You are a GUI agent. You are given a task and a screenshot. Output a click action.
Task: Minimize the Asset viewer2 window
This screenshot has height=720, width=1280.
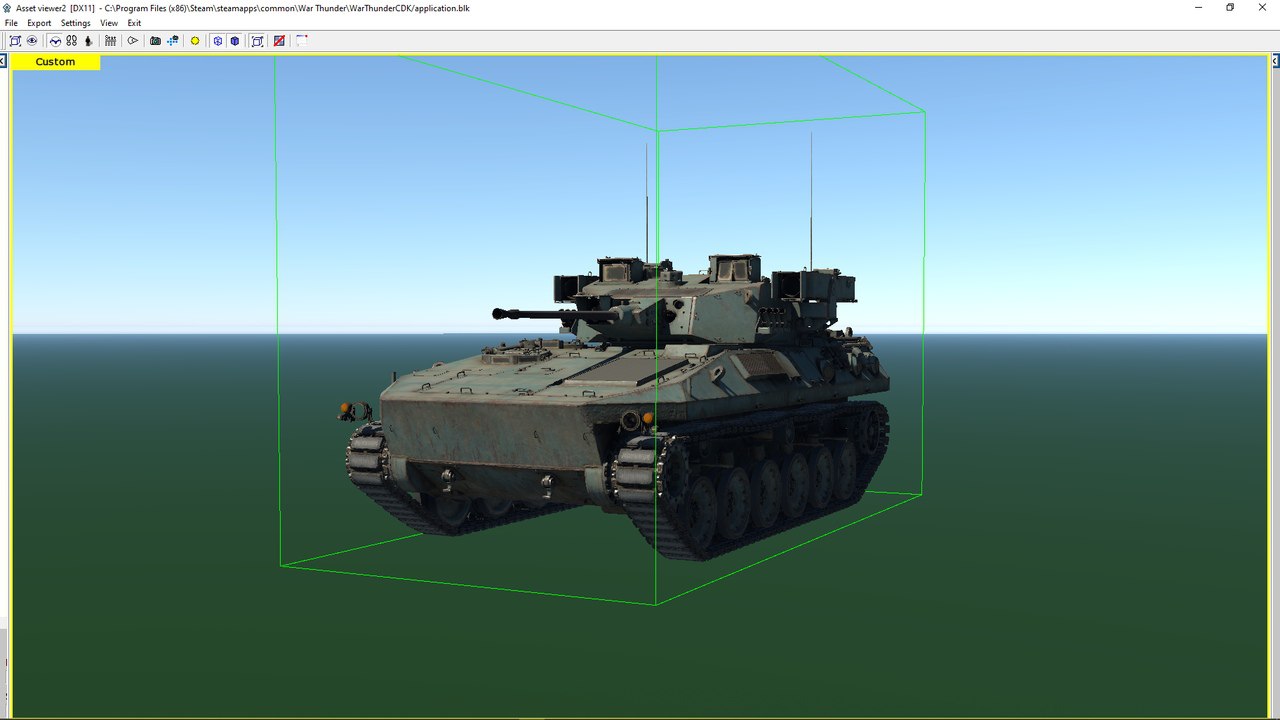click(x=1198, y=7)
